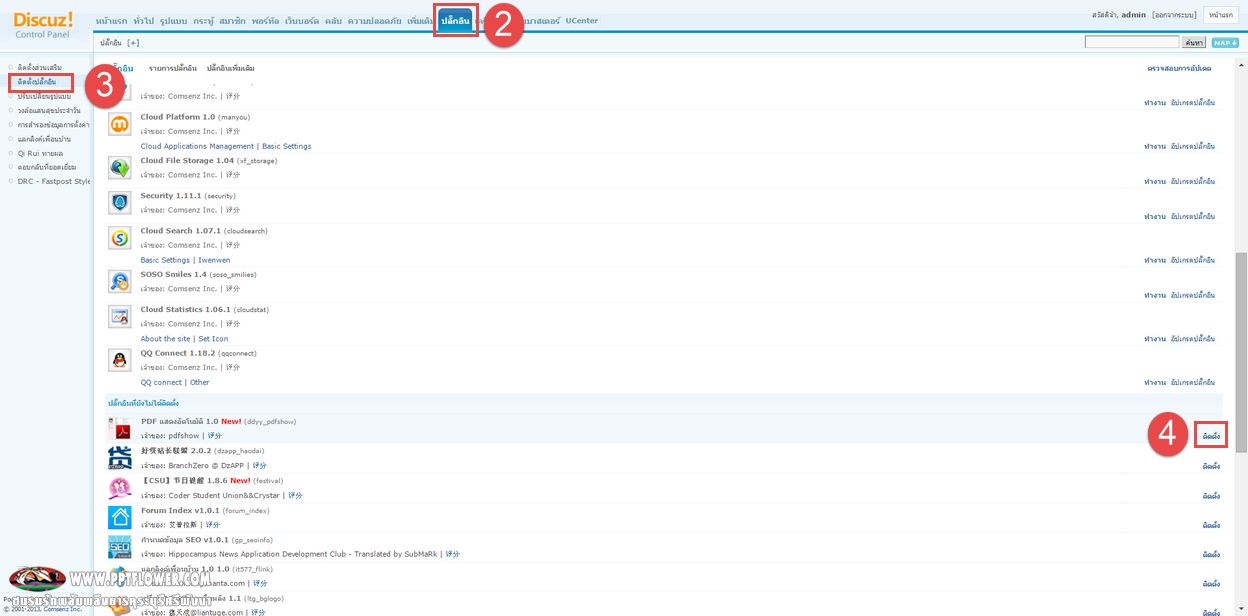This screenshot has width=1248, height=616.
Task: Select the ปลั๊กอิน top menu tab
Action: tap(455, 20)
